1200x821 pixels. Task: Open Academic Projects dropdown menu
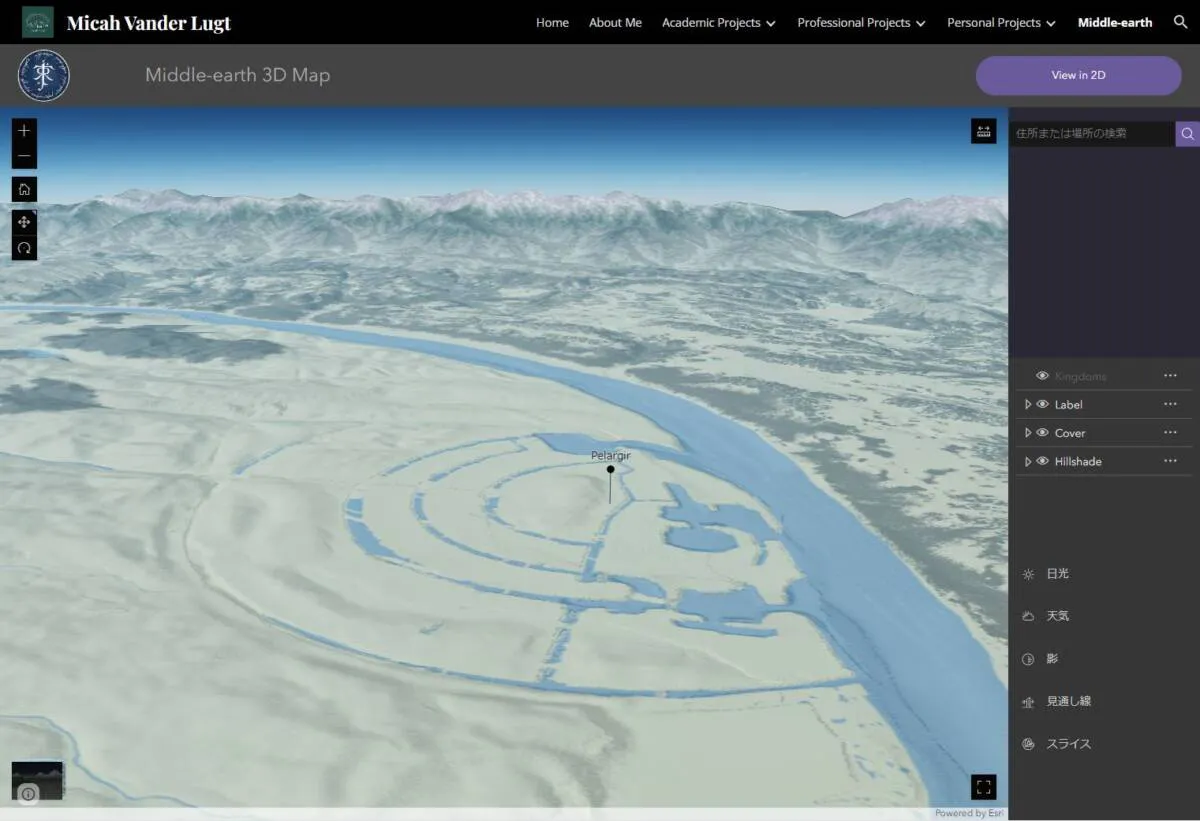(x=719, y=22)
